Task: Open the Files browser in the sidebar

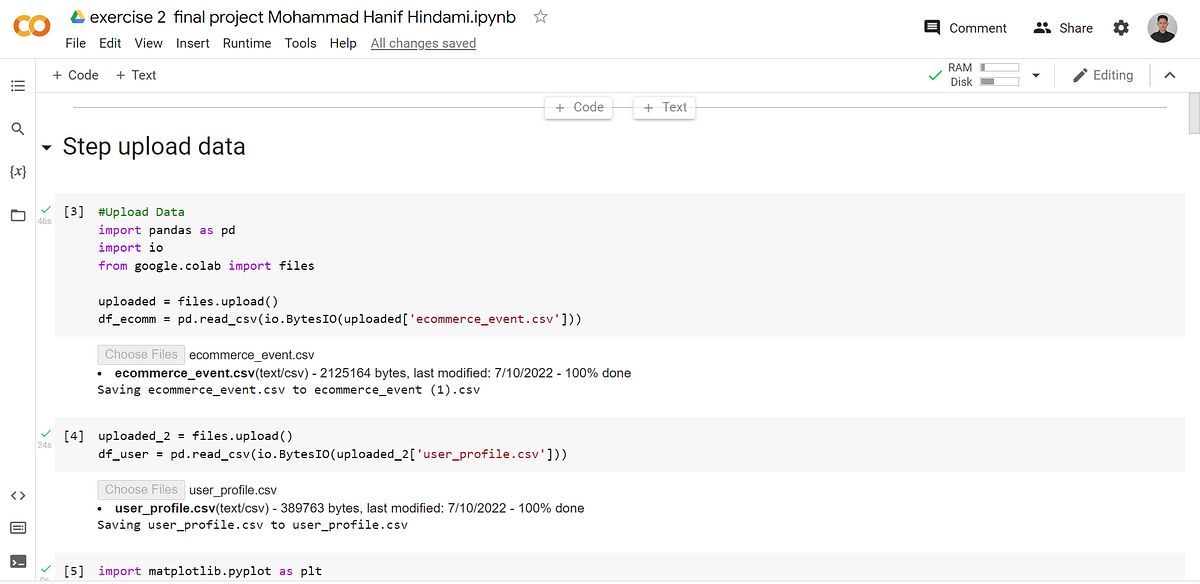Action: point(18,214)
